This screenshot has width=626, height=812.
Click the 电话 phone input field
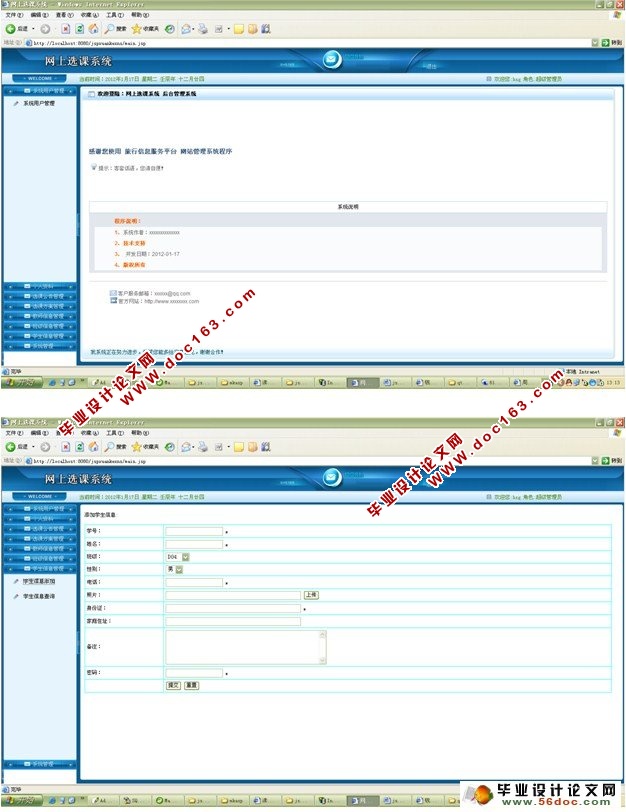(x=194, y=583)
